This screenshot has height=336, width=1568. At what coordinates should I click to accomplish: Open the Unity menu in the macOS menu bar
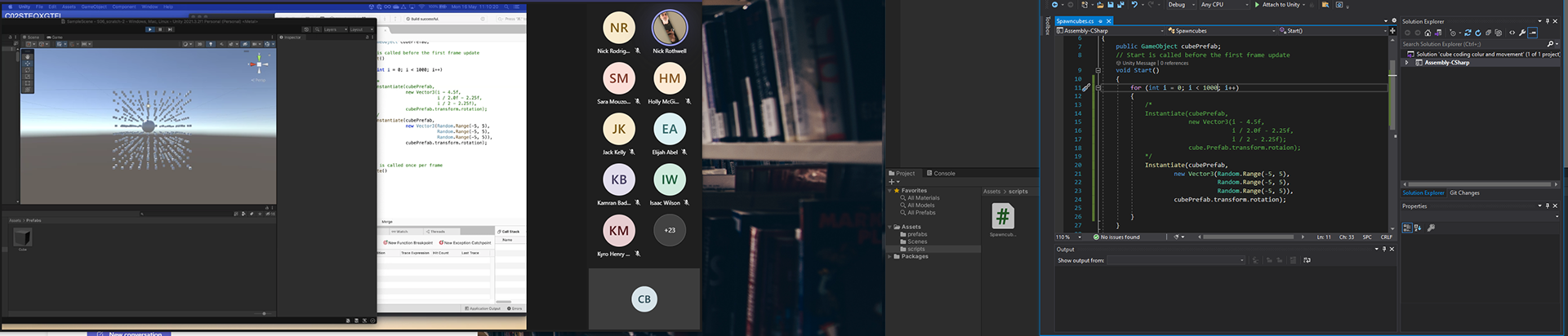pos(24,7)
